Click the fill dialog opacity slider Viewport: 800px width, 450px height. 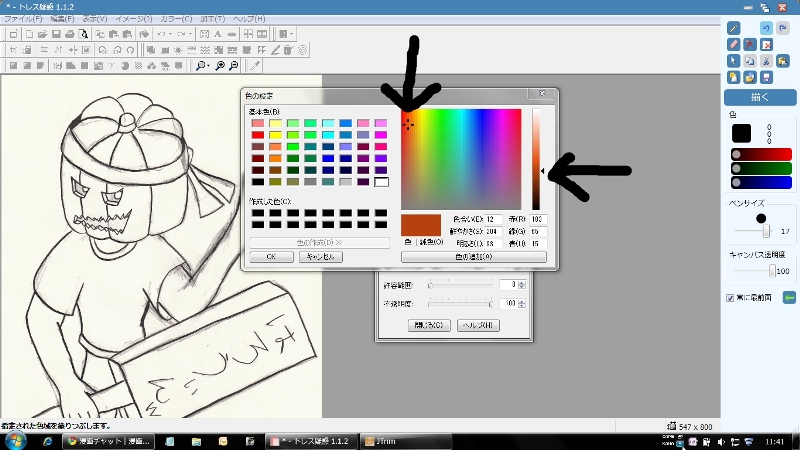[461, 304]
